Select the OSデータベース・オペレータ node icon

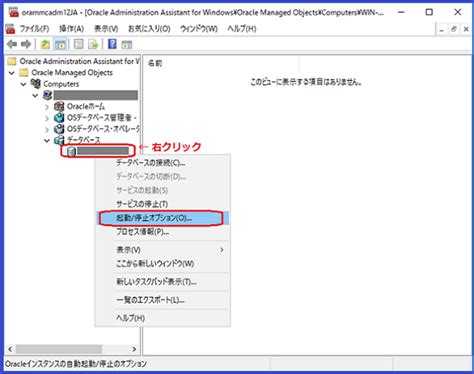click(59, 129)
